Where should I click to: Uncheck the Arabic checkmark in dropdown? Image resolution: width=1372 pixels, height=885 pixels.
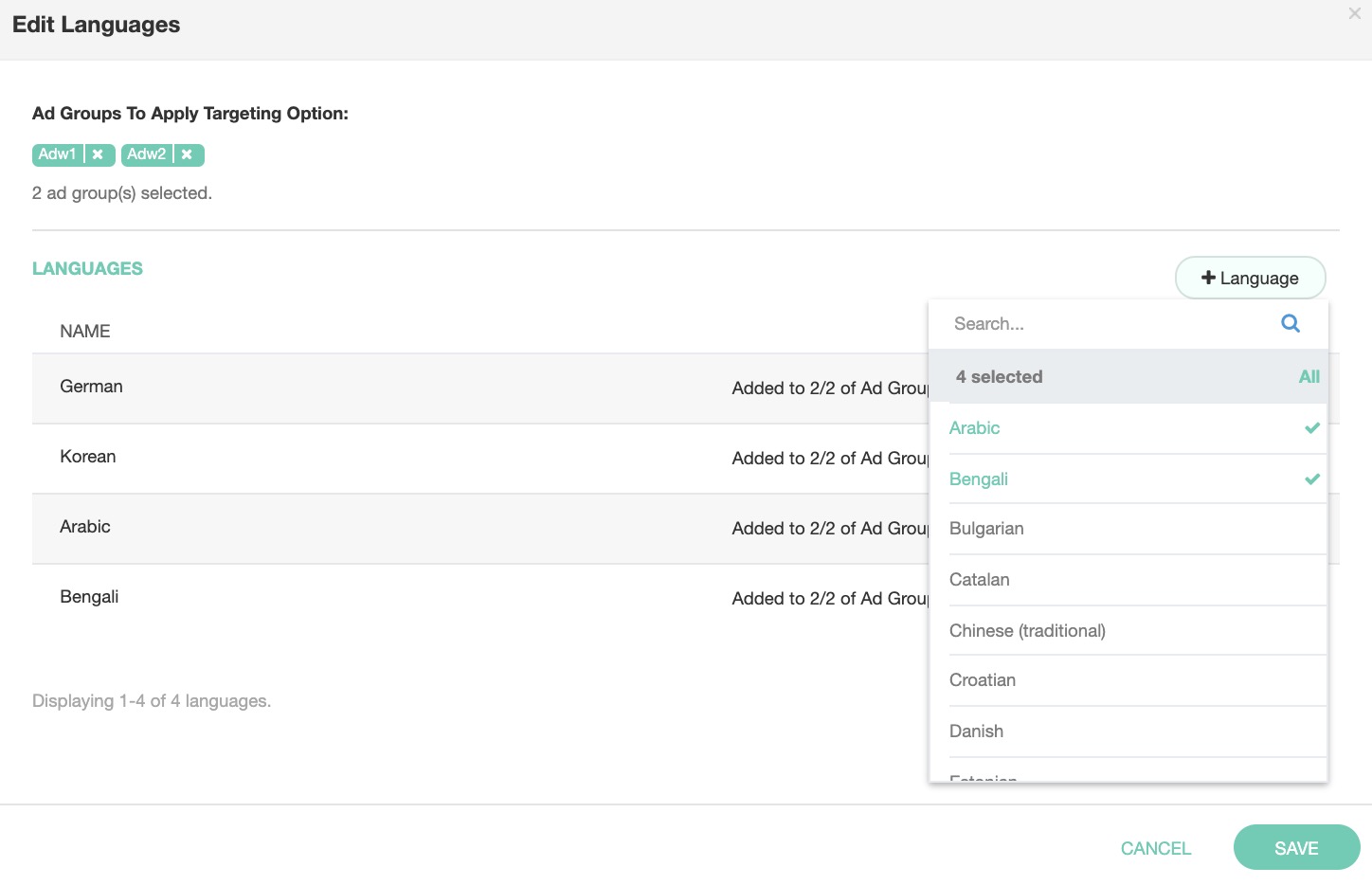tap(1311, 428)
